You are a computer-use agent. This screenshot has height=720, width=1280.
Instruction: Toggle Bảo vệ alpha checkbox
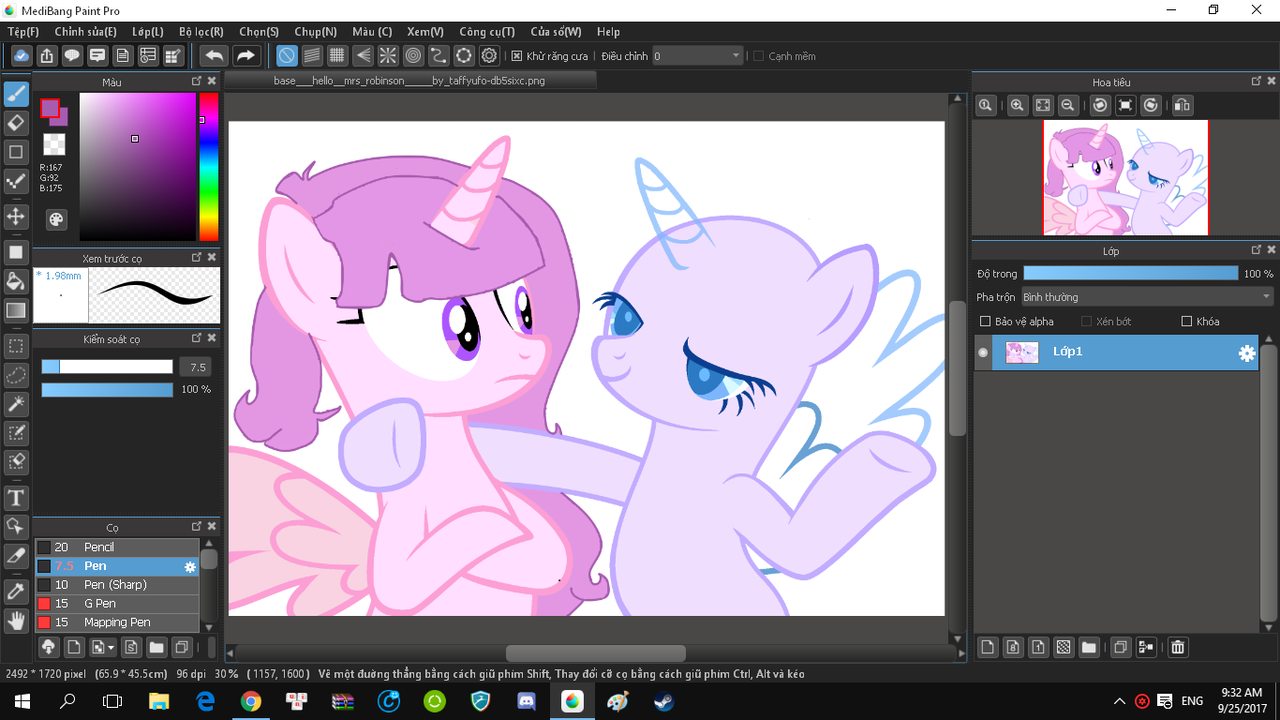coord(986,321)
